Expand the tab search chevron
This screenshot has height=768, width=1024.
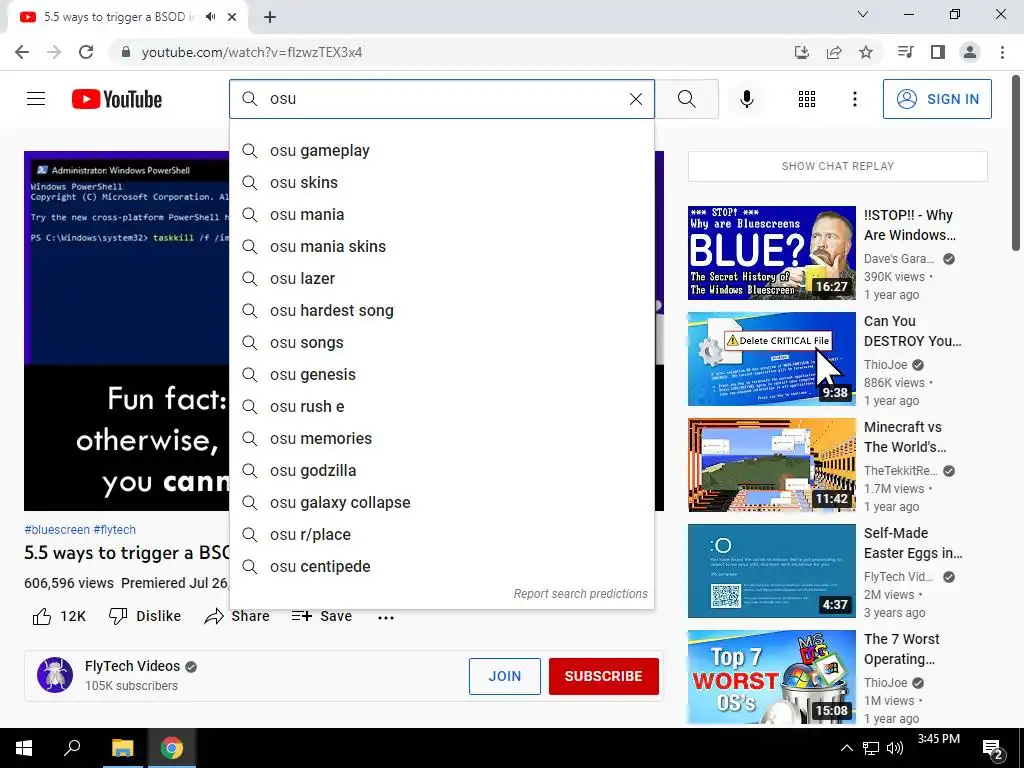[x=863, y=14]
